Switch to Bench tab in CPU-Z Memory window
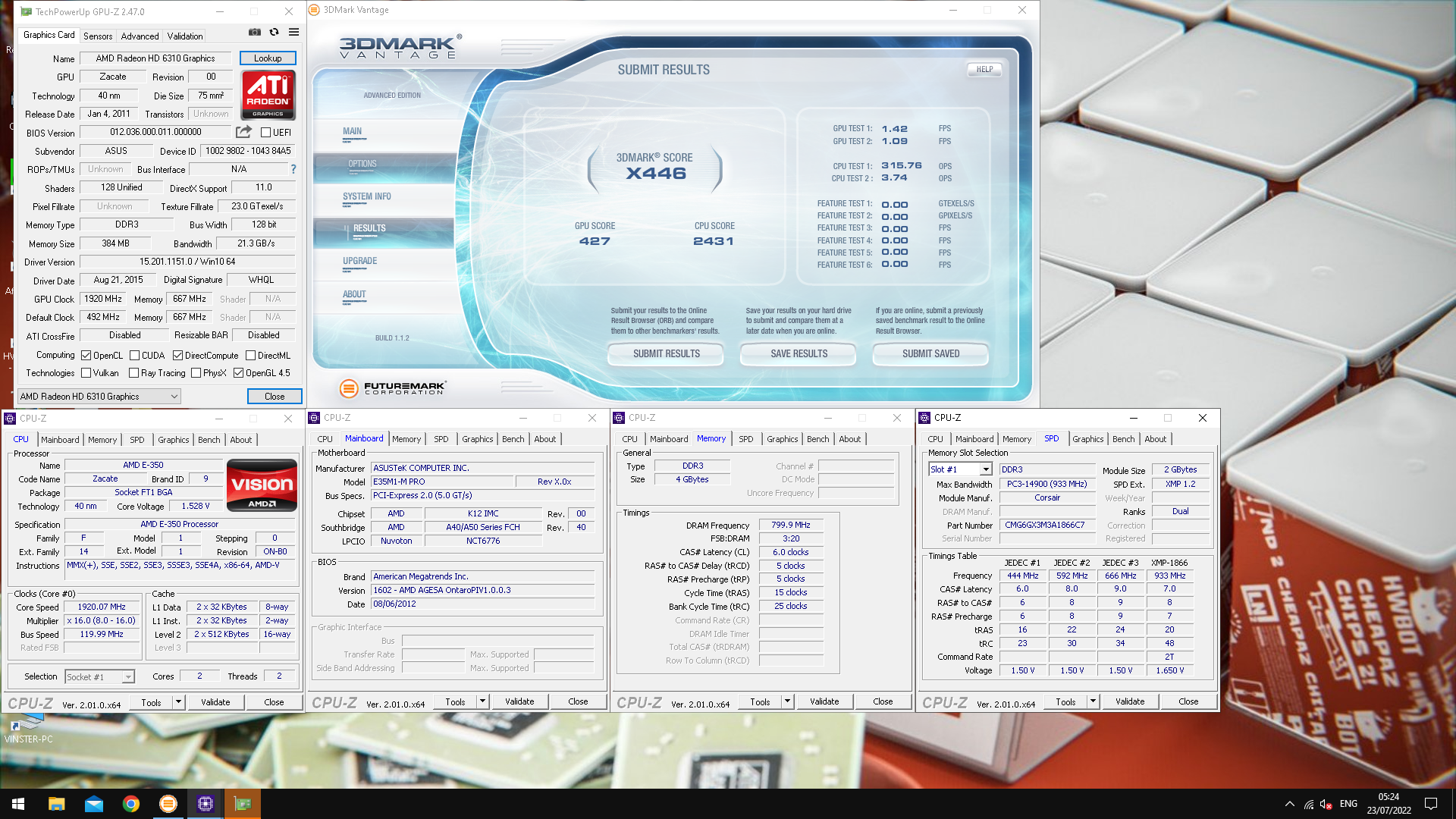Image resolution: width=1456 pixels, height=819 pixels. [x=818, y=439]
